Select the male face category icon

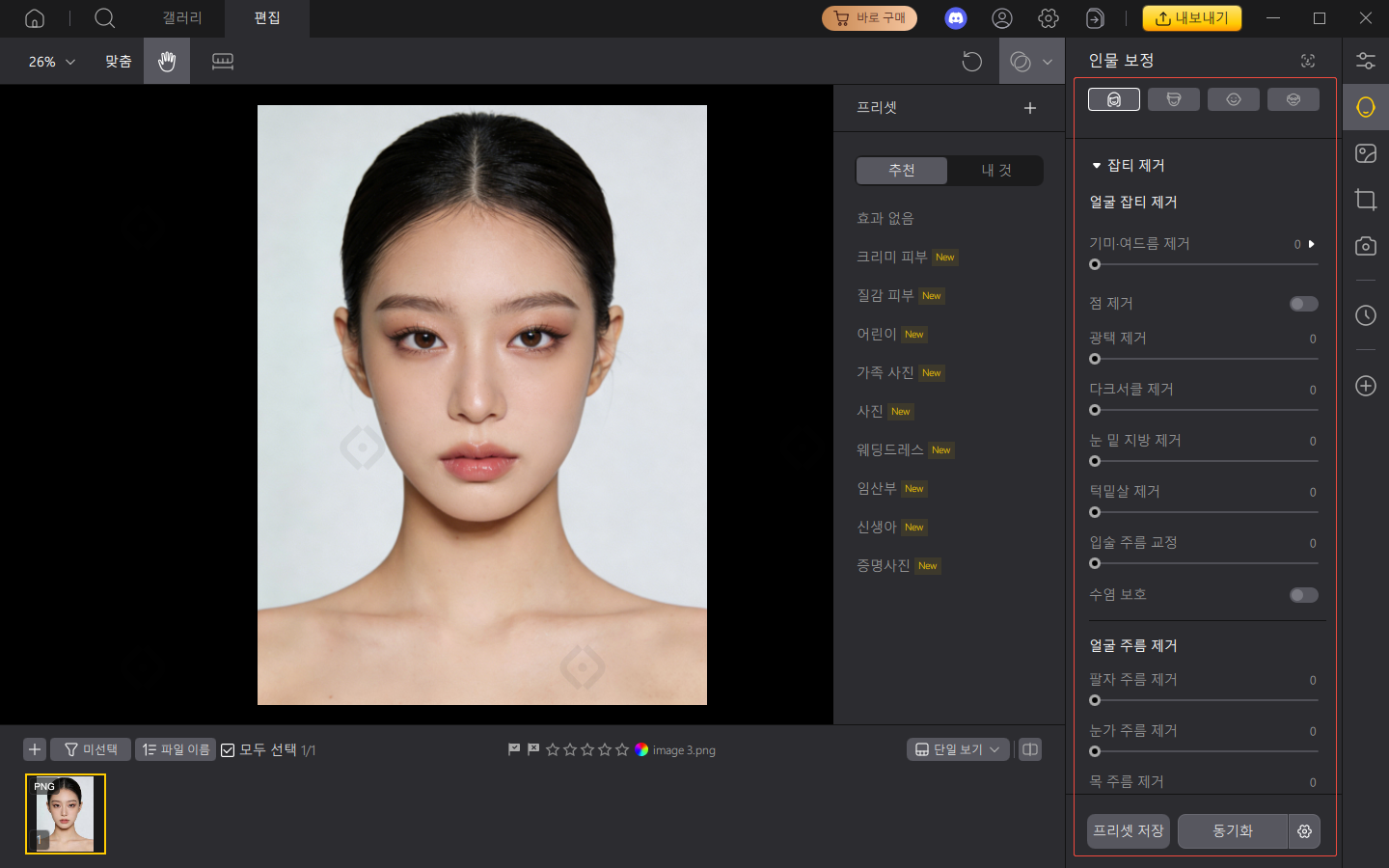pos(1173,98)
